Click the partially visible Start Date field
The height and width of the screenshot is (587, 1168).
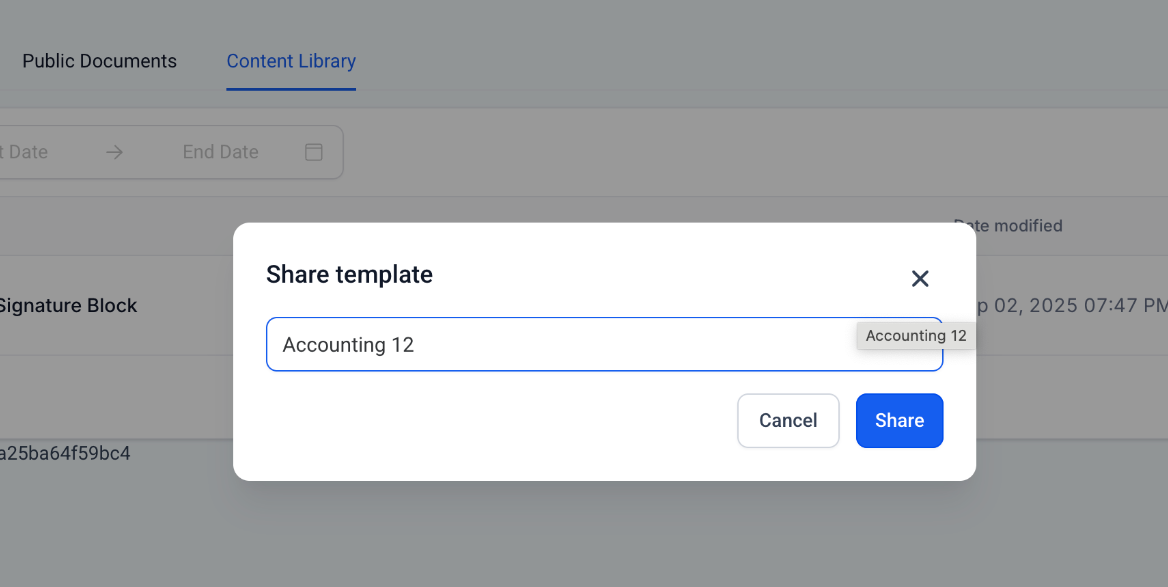click(x=25, y=152)
